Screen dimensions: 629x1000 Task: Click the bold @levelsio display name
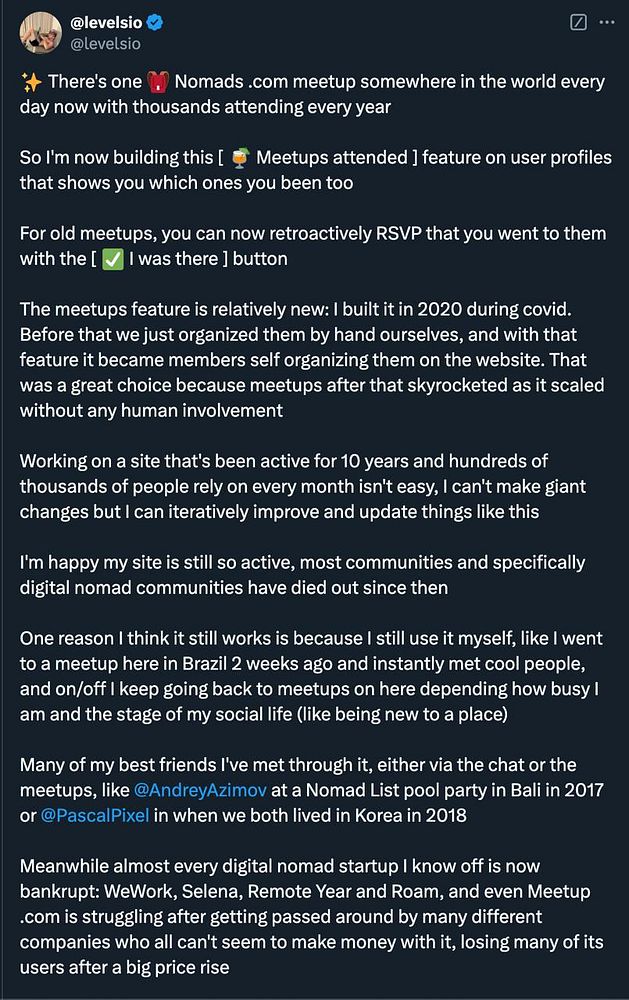pyautogui.click(x=106, y=22)
